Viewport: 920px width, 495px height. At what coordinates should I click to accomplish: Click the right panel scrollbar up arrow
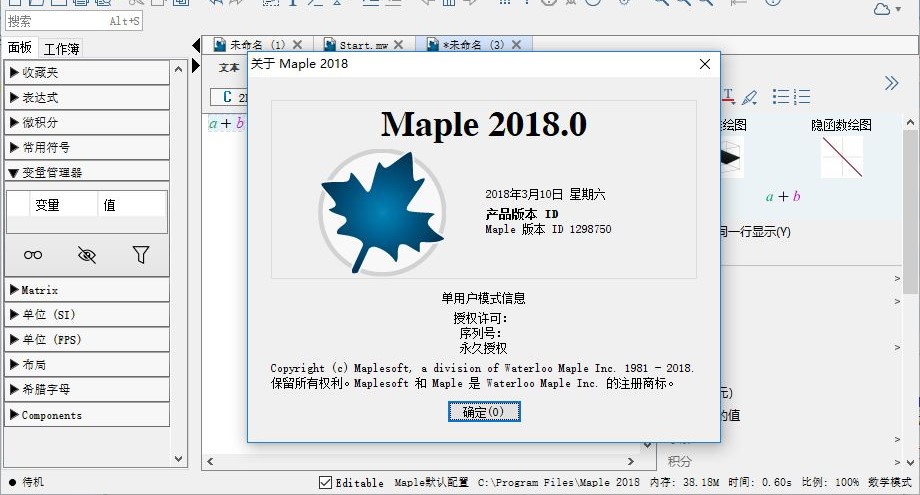coord(910,123)
